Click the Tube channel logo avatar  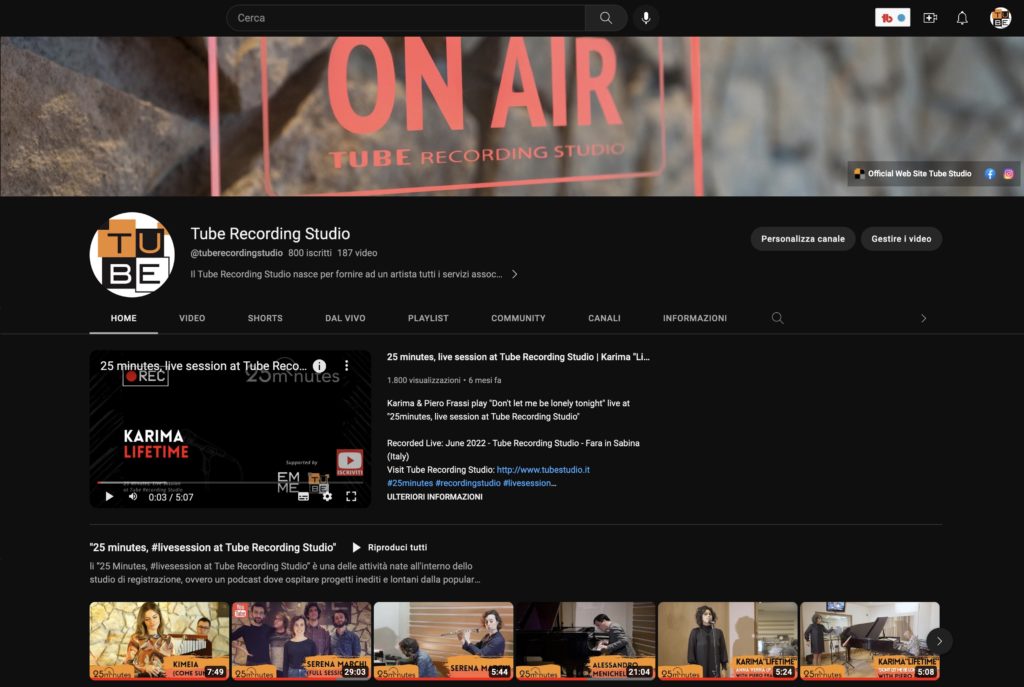(x=132, y=255)
